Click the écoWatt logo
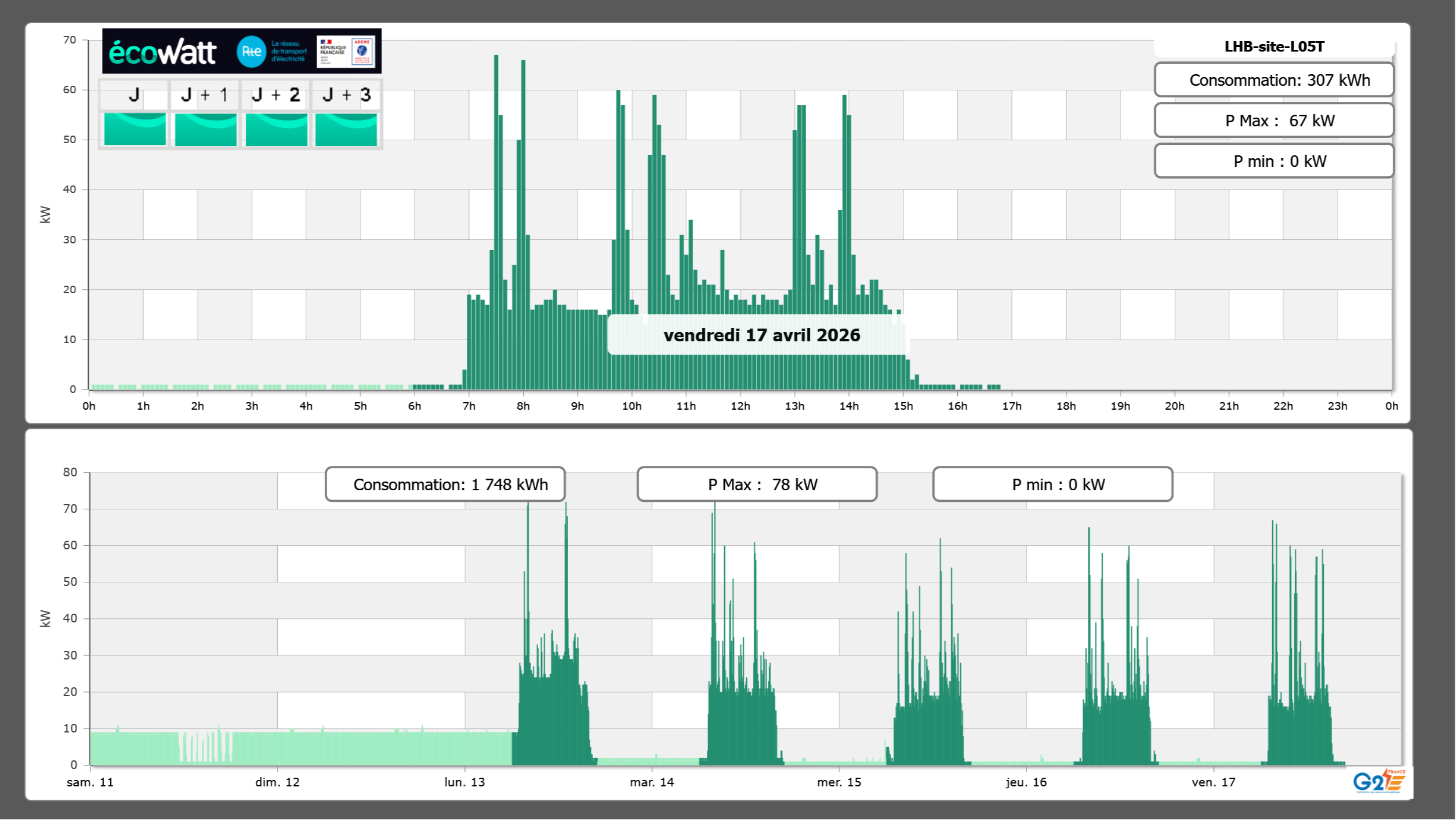The width and height of the screenshot is (1456, 820). coord(163,52)
